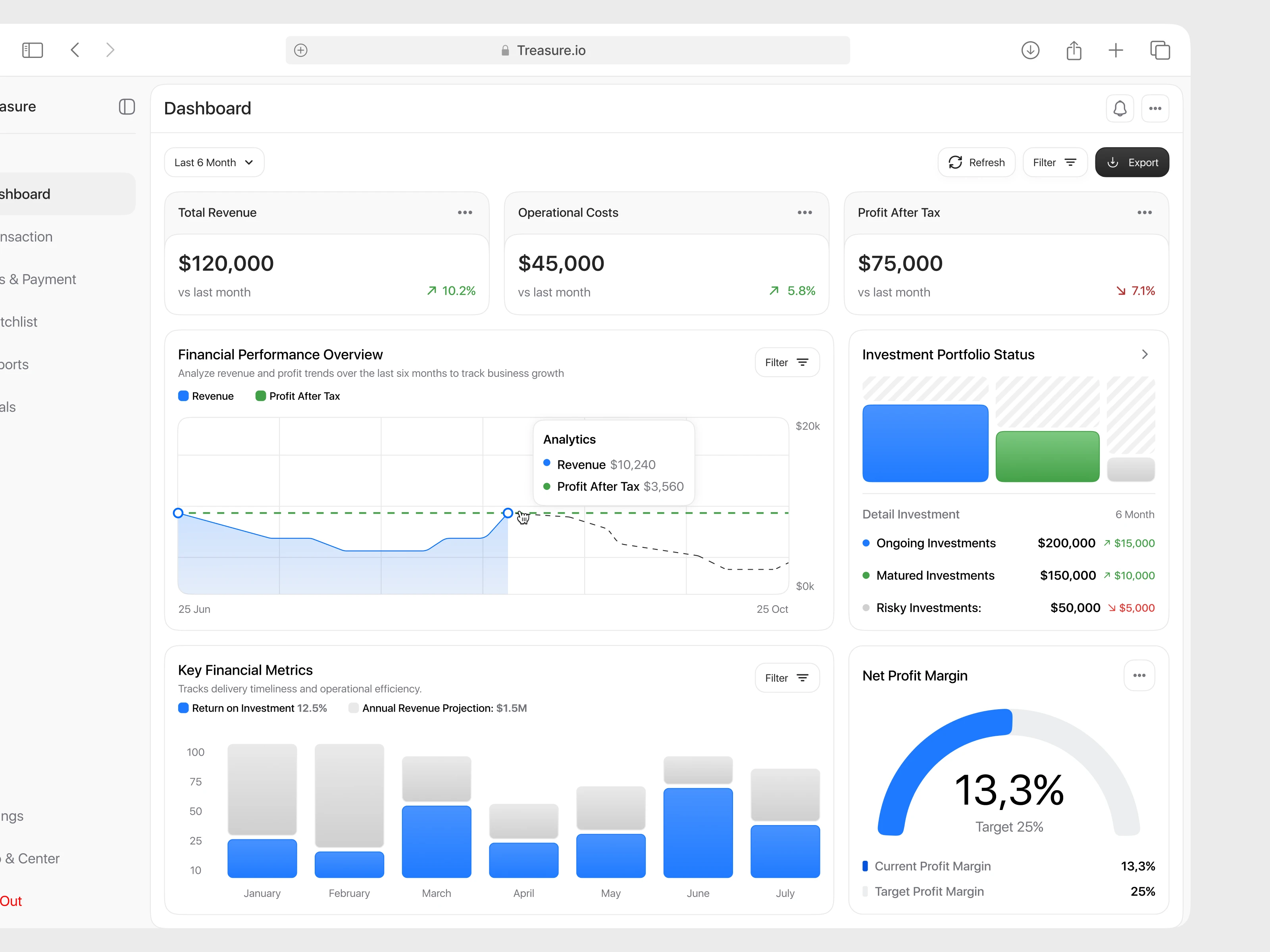Toggle Revenue series in chart legend
The image size is (1270, 952).
(x=206, y=396)
